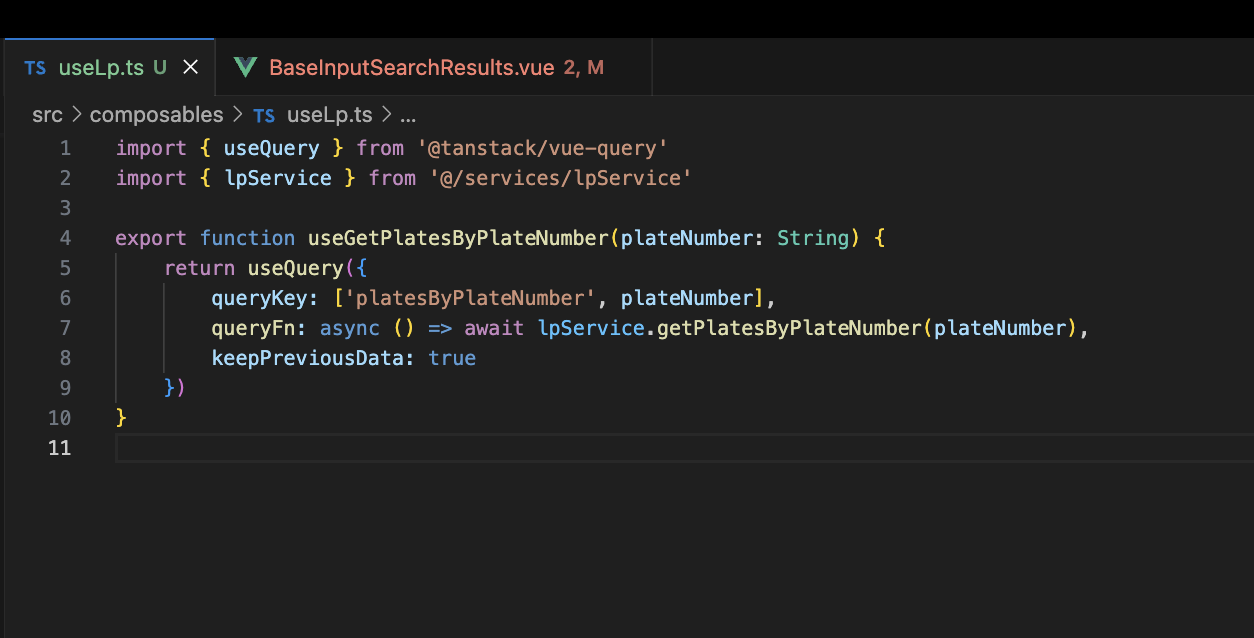
Task: Switch to the BaseInputSearchResults.vue tab
Action: 411,68
